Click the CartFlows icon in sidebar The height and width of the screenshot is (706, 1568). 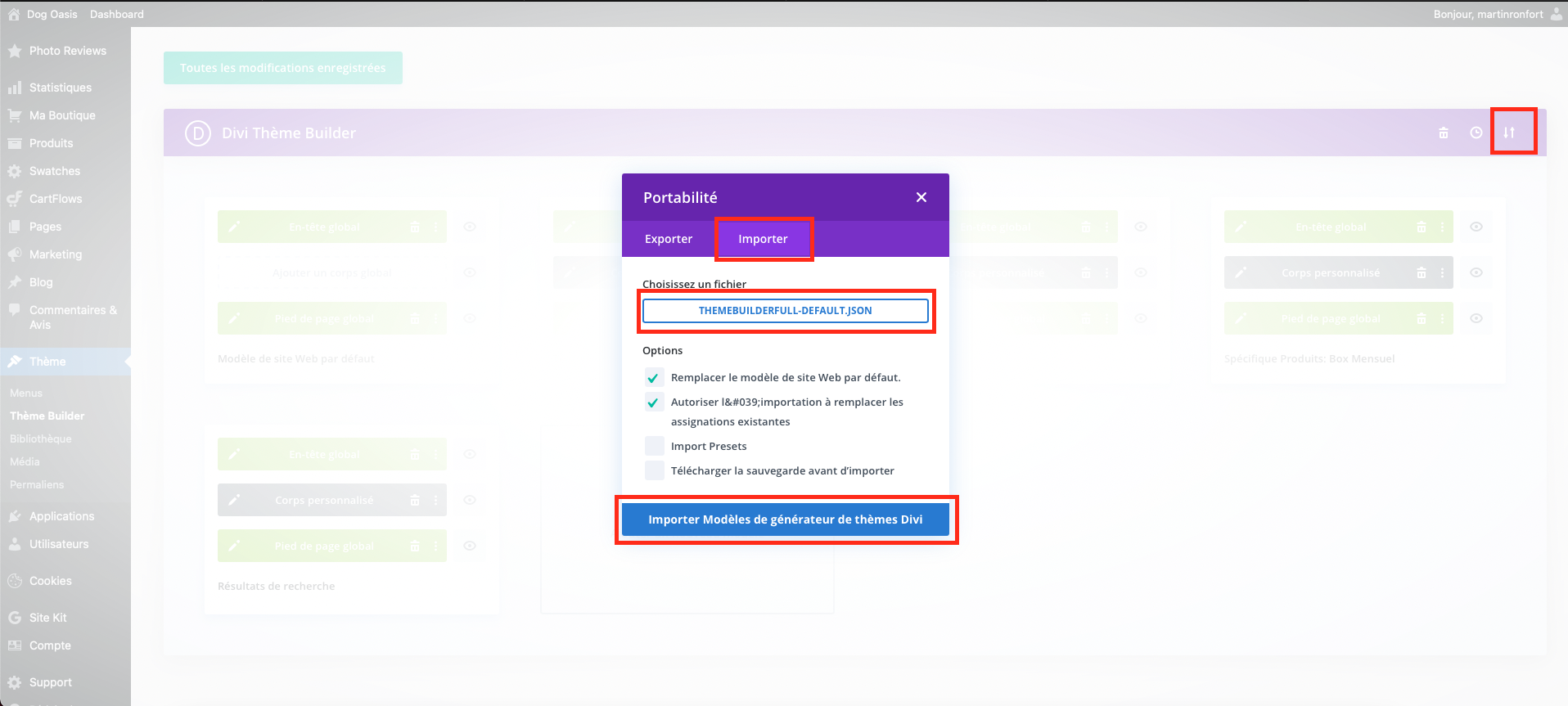(15, 199)
